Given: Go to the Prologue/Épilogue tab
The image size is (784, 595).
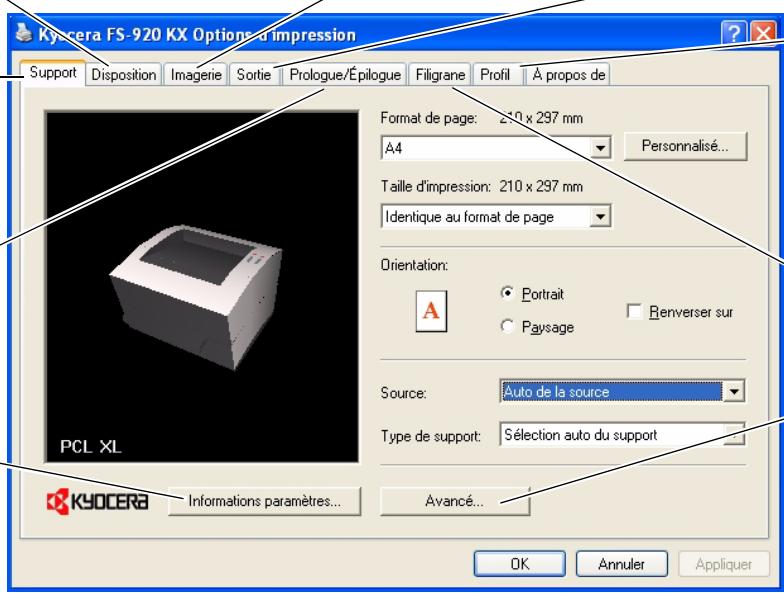Looking at the screenshot, I should pyautogui.click(x=345, y=75).
